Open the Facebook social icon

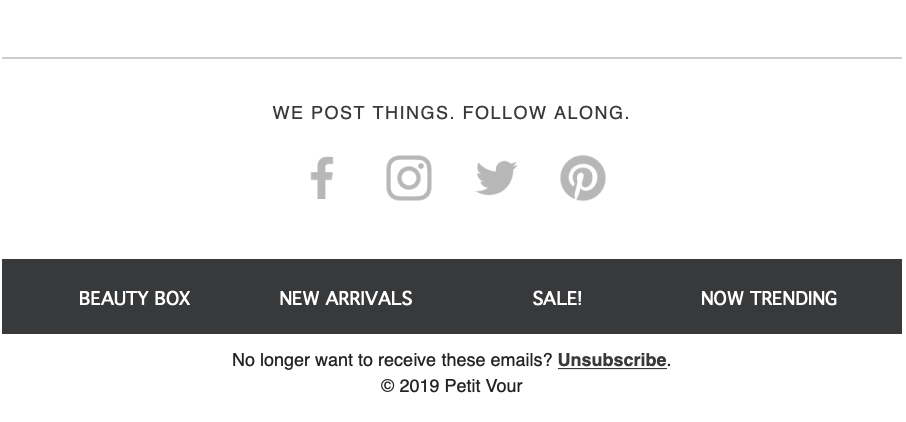tap(321, 179)
